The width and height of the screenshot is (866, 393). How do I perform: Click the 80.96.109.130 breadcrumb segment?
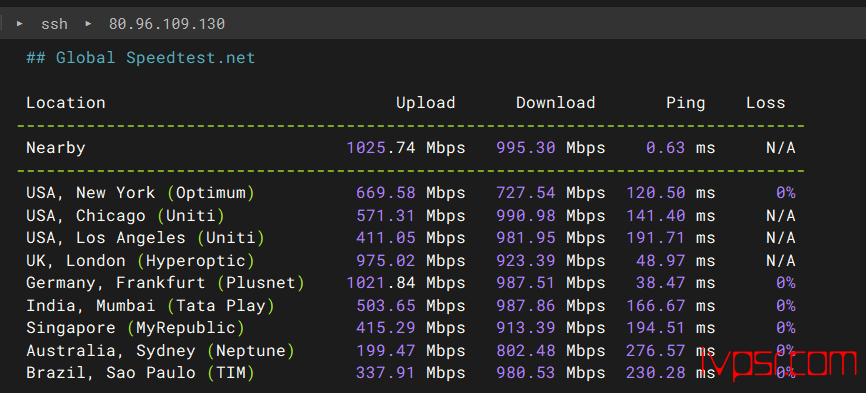click(x=167, y=24)
